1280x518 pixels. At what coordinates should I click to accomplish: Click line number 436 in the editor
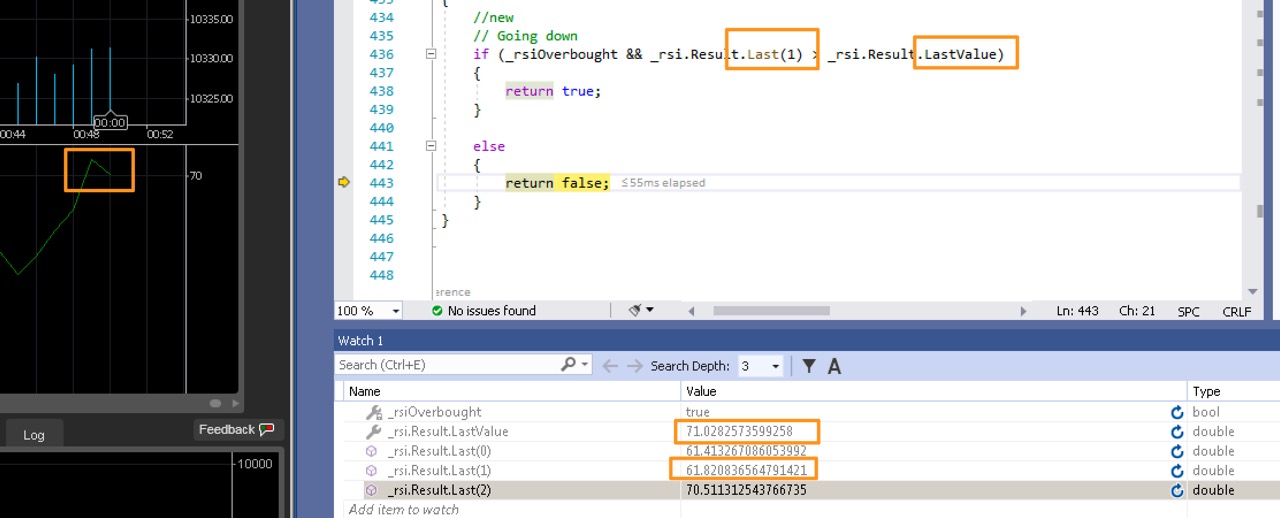pos(382,54)
